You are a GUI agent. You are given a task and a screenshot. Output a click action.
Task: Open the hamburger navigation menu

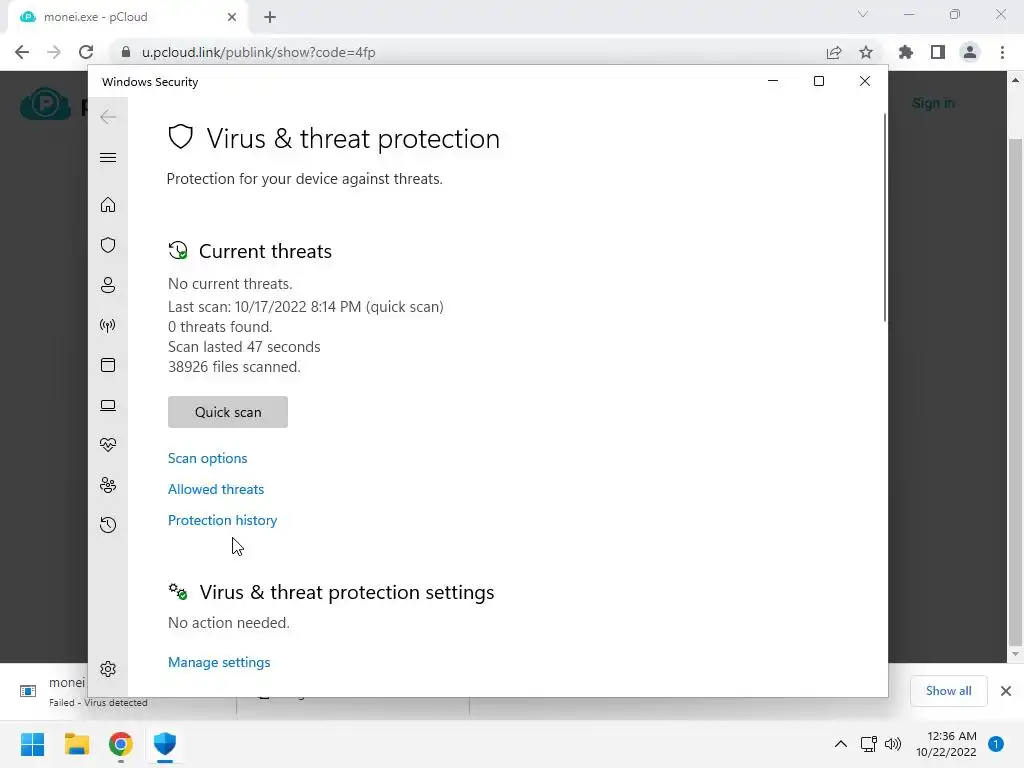[x=108, y=157]
